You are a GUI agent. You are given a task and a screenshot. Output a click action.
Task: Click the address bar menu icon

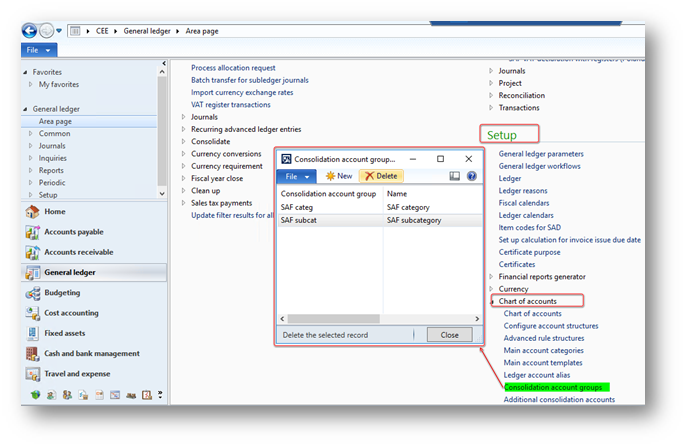click(x=75, y=31)
